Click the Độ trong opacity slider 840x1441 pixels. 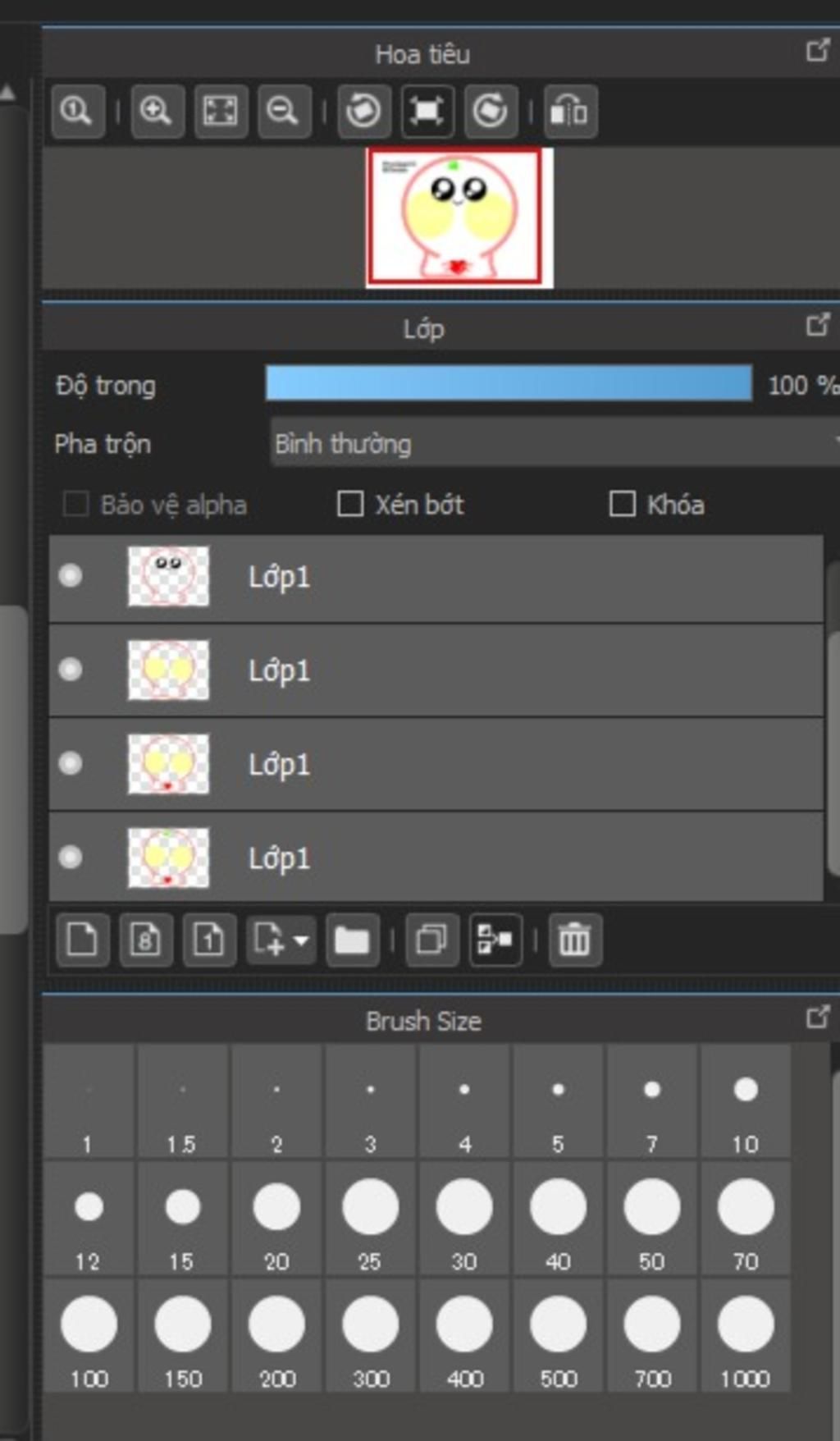point(509,384)
